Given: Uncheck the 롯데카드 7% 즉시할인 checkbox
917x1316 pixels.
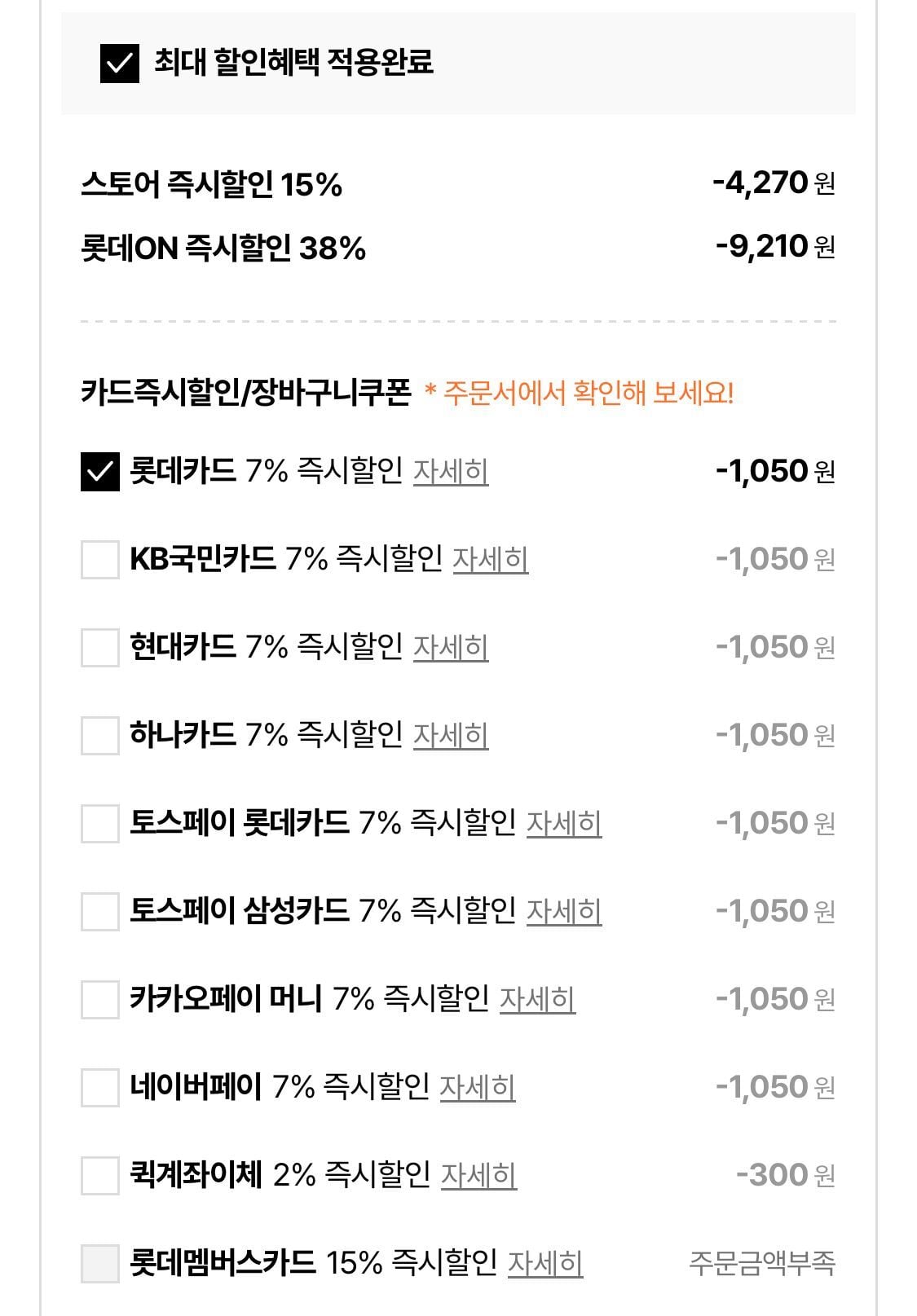Looking at the screenshot, I should pyautogui.click(x=100, y=472).
